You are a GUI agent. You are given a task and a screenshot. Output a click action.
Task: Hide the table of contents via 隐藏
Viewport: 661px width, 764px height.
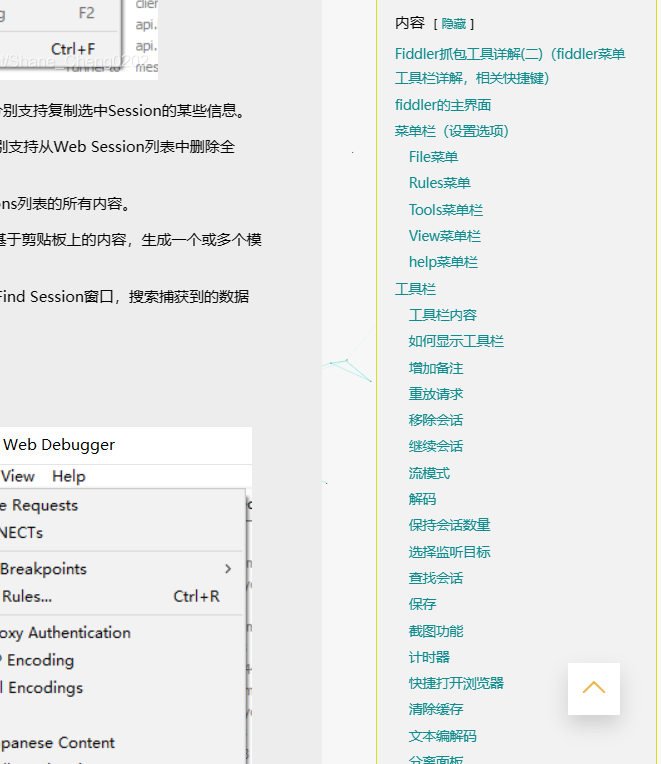pyautogui.click(x=453, y=23)
